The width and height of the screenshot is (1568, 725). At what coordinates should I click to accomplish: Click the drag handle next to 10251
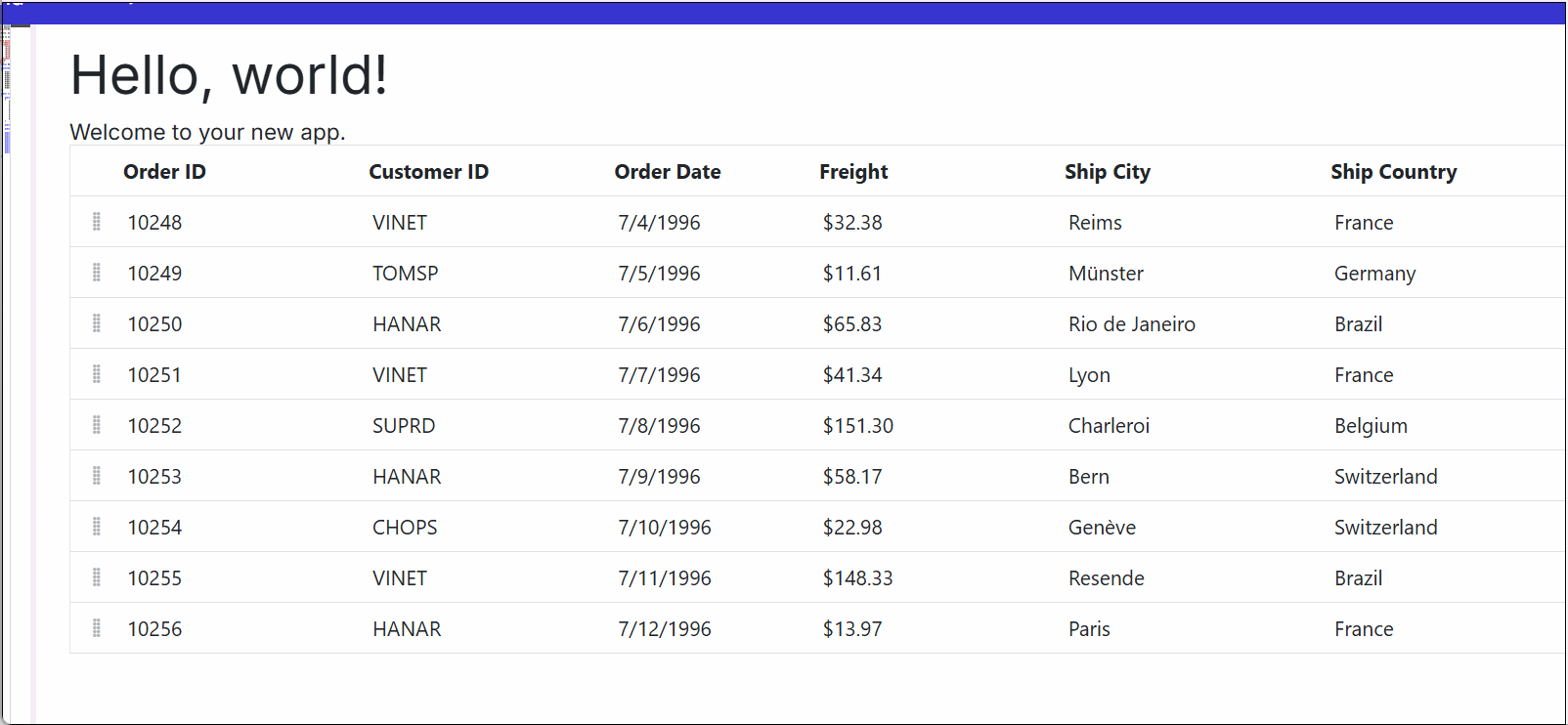(x=97, y=374)
